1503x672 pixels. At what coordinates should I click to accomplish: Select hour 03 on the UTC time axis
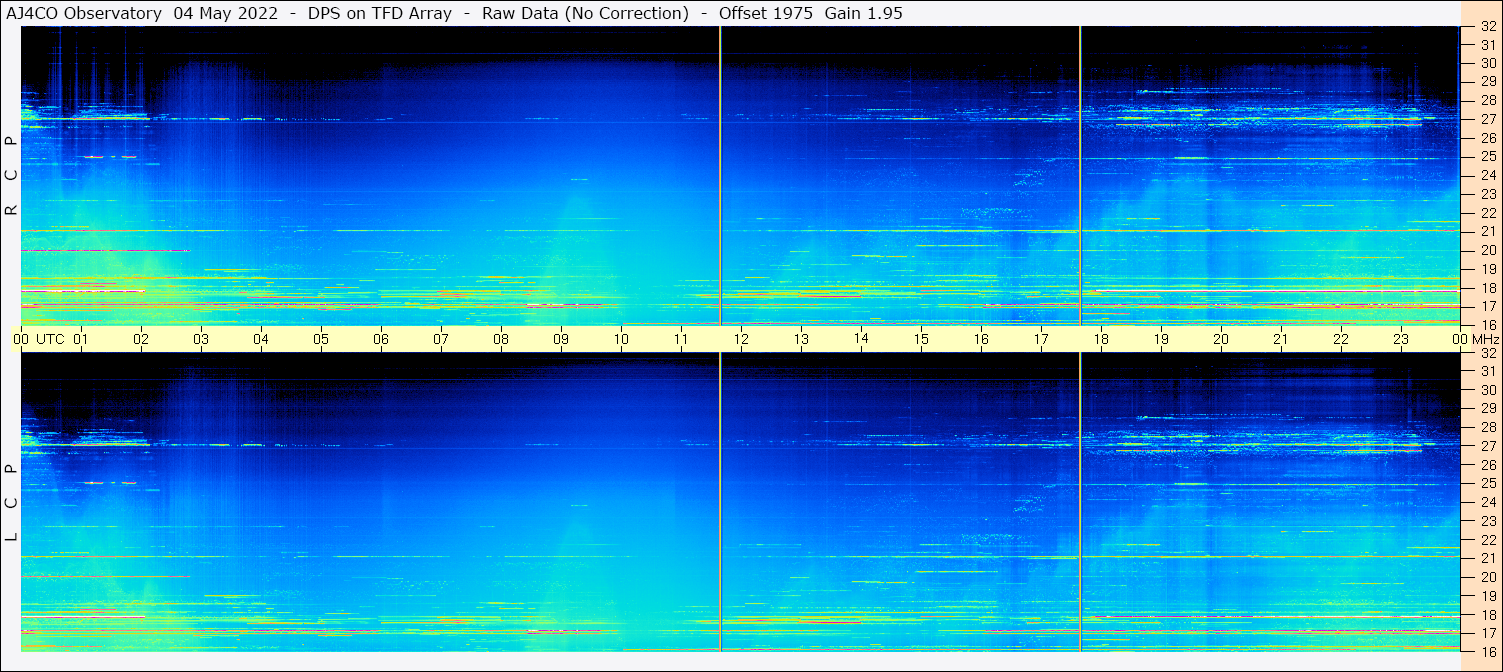pos(201,339)
